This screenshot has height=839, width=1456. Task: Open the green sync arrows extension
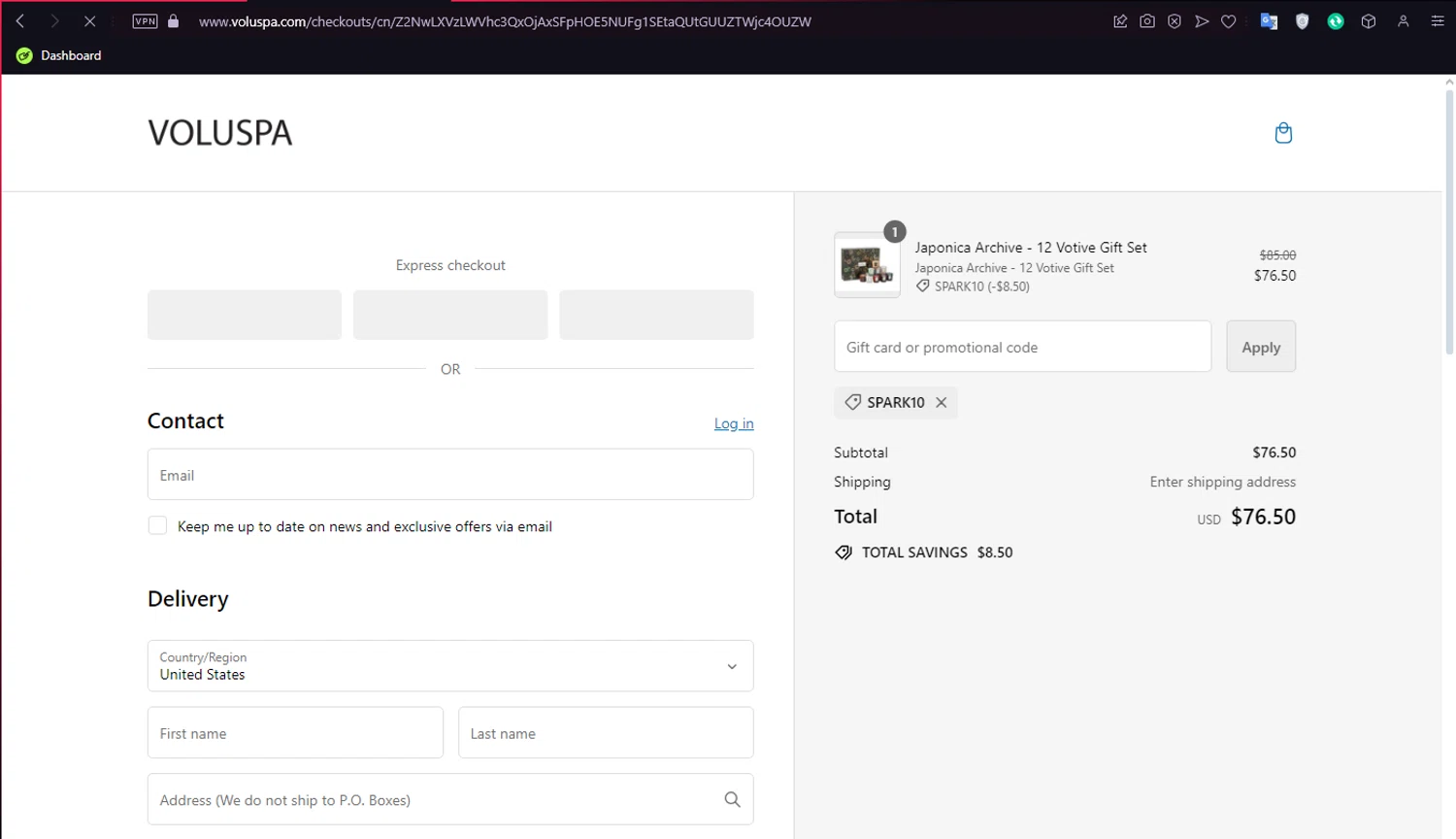pos(1336,21)
